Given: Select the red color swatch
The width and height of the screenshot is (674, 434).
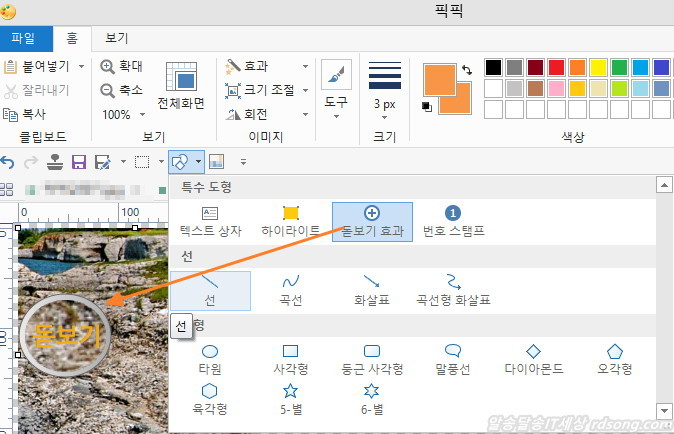Looking at the screenshot, I should tap(556, 67).
